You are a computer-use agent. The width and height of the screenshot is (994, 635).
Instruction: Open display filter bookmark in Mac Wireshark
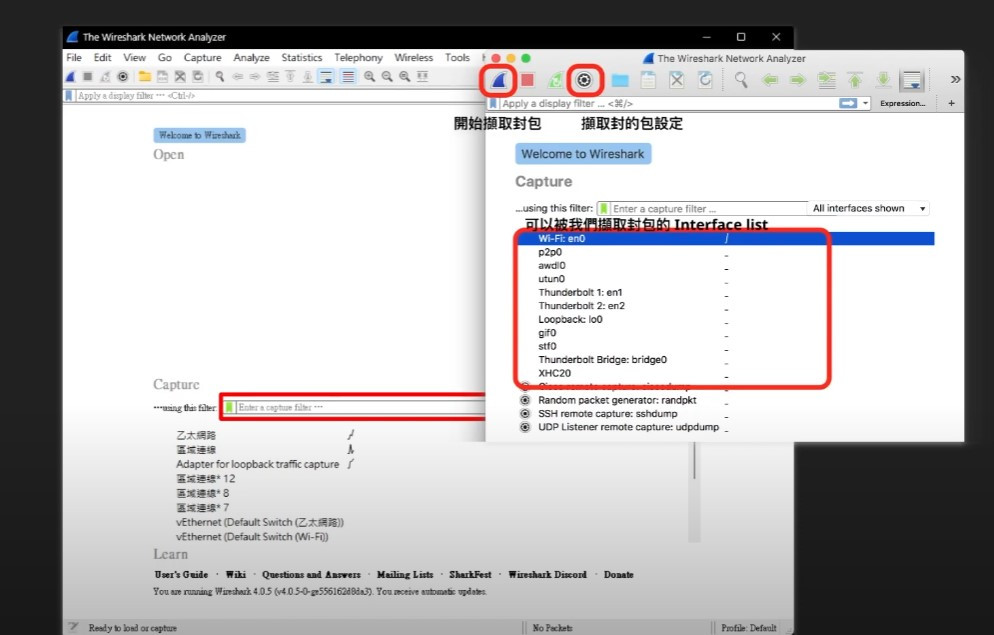tap(493, 103)
